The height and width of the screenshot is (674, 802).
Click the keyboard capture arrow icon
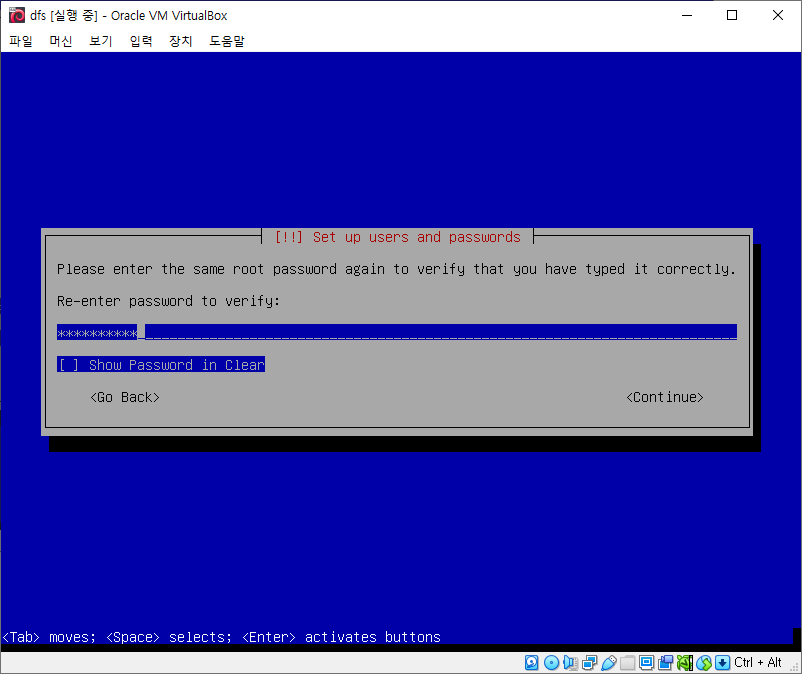point(722,663)
